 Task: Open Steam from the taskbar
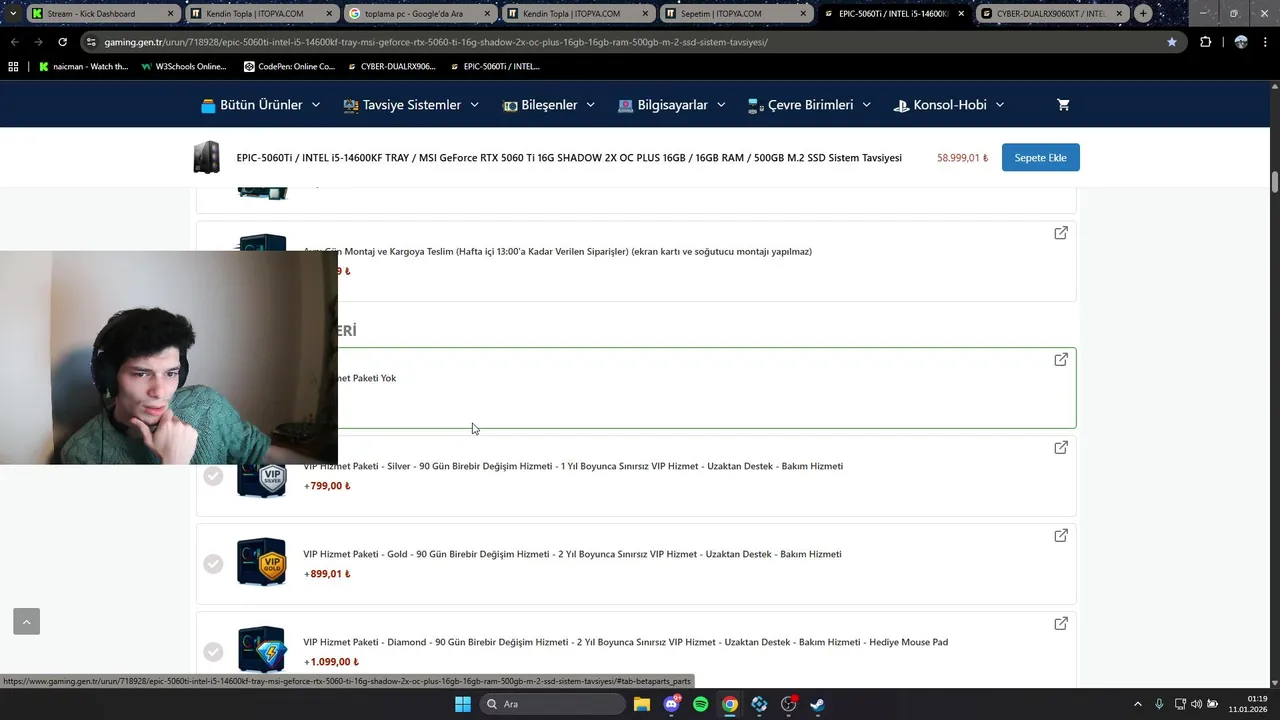(x=817, y=704)
